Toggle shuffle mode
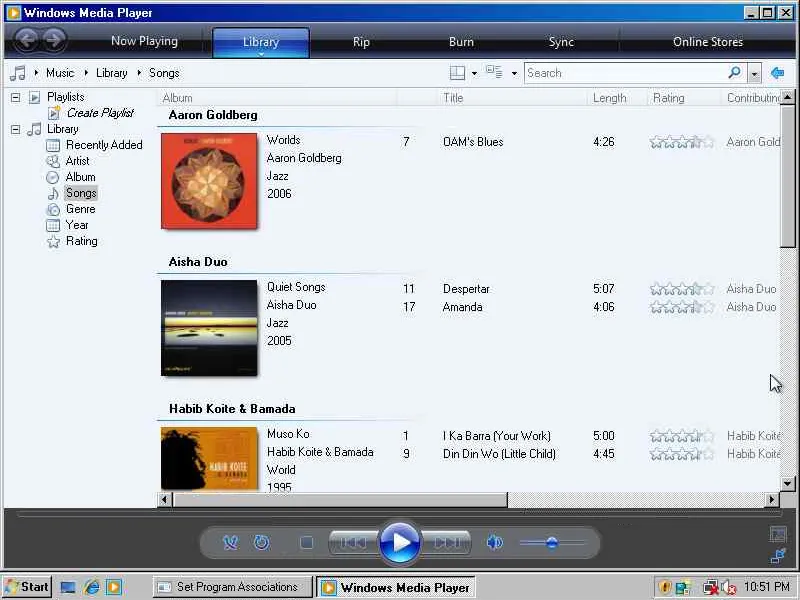Screen dimensions: 800x600 [231, 542]
